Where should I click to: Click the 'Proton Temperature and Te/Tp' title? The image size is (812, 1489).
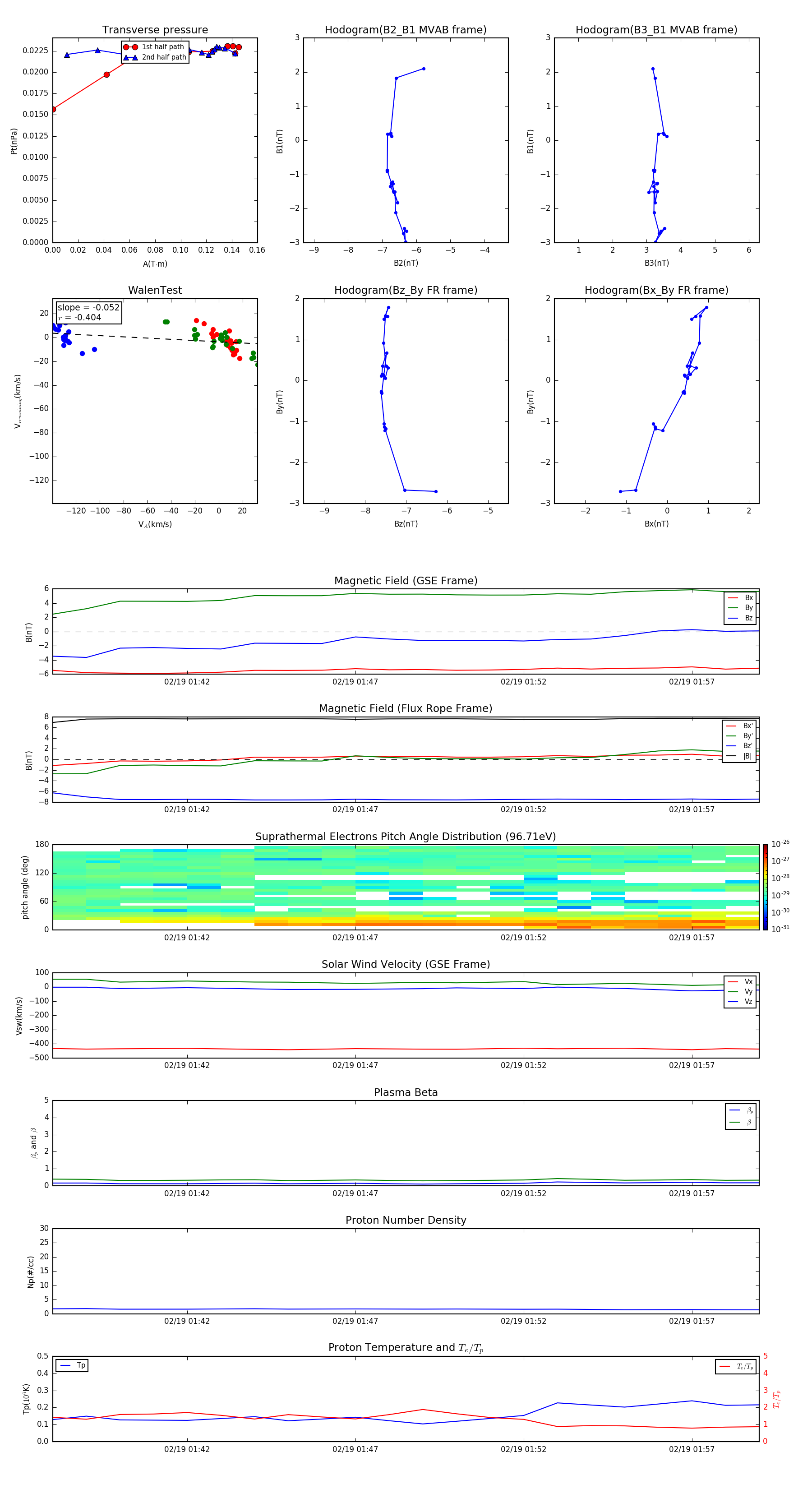click(406, 1348)
